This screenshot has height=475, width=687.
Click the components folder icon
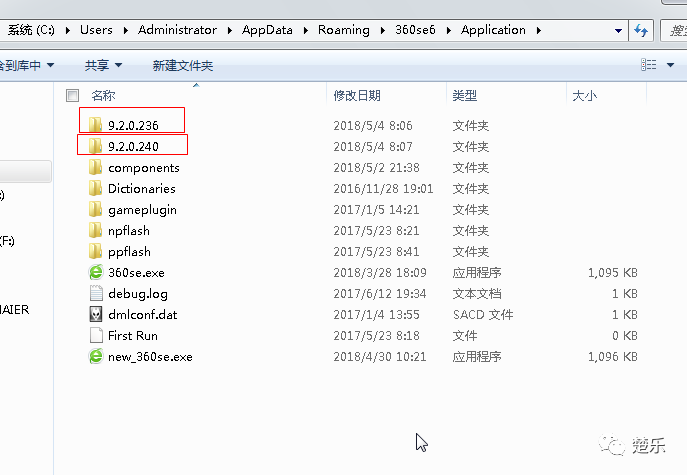coord(95,167)
